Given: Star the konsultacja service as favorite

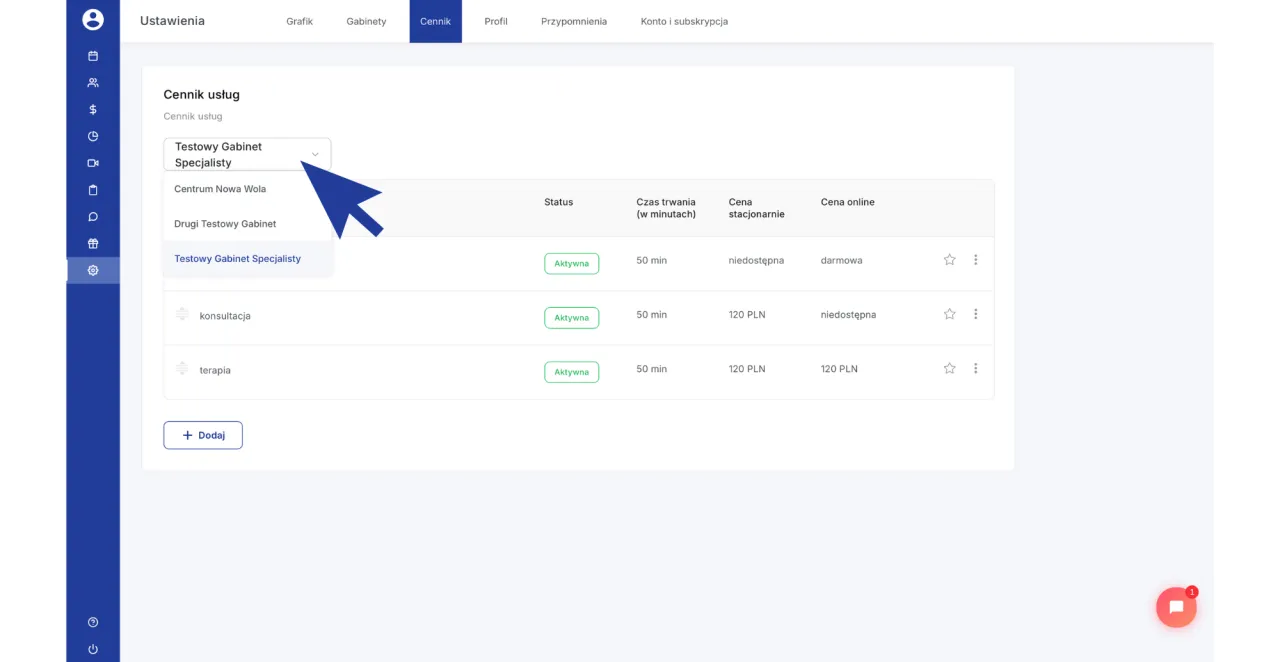Looking at the screenshot, I should coord(949,314).
